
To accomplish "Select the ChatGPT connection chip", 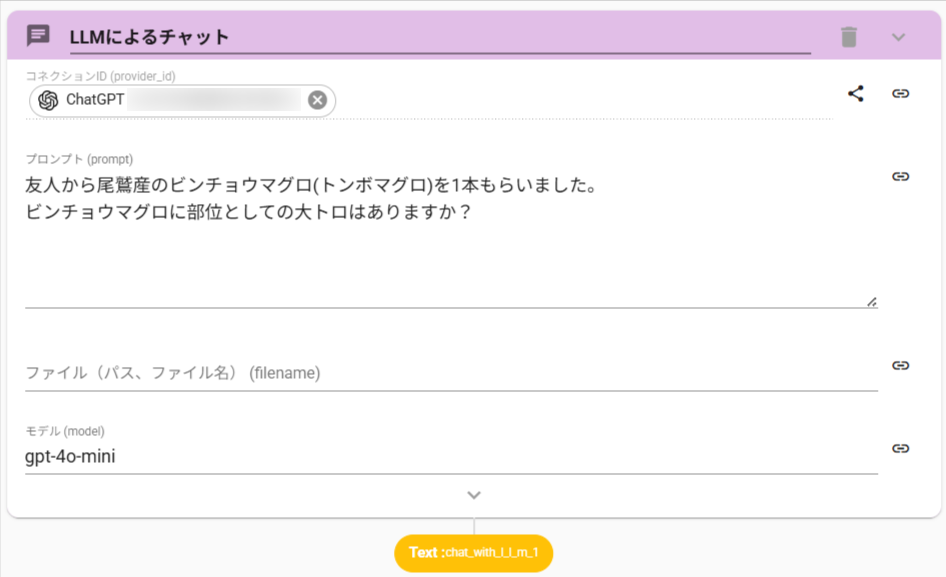I will point(95,100).
